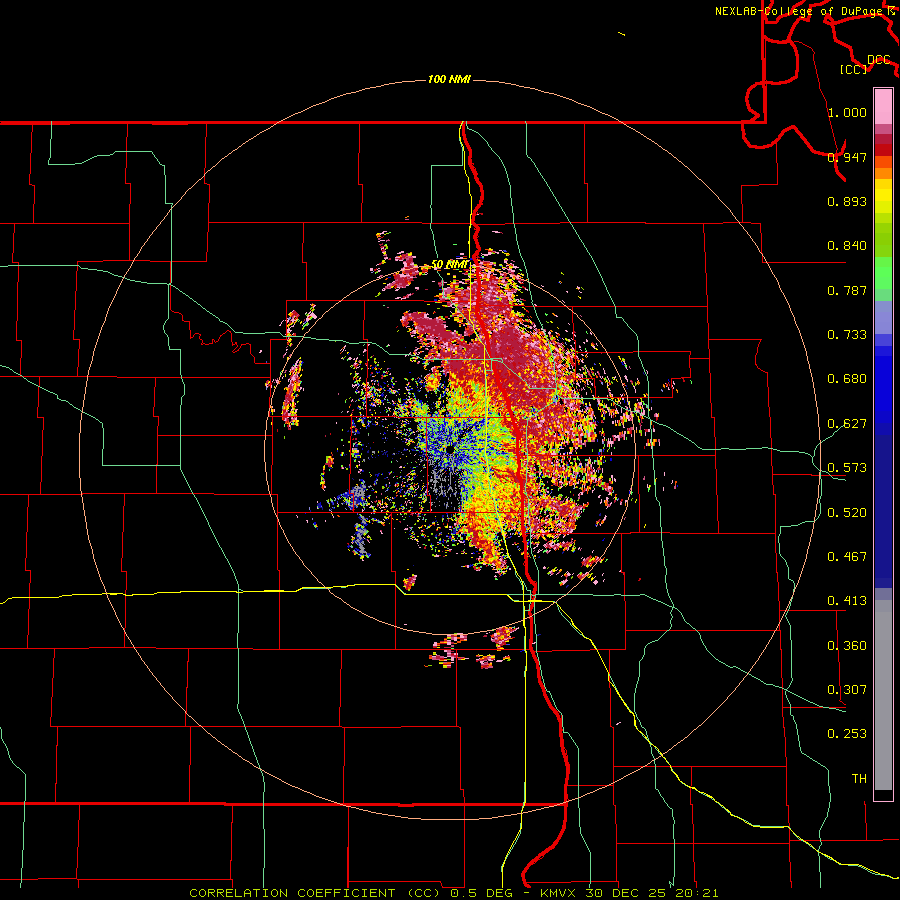Click the black radar site dot at center
Image resolution: width=900 pixels, height=900 pixels.
click(451, 449)
